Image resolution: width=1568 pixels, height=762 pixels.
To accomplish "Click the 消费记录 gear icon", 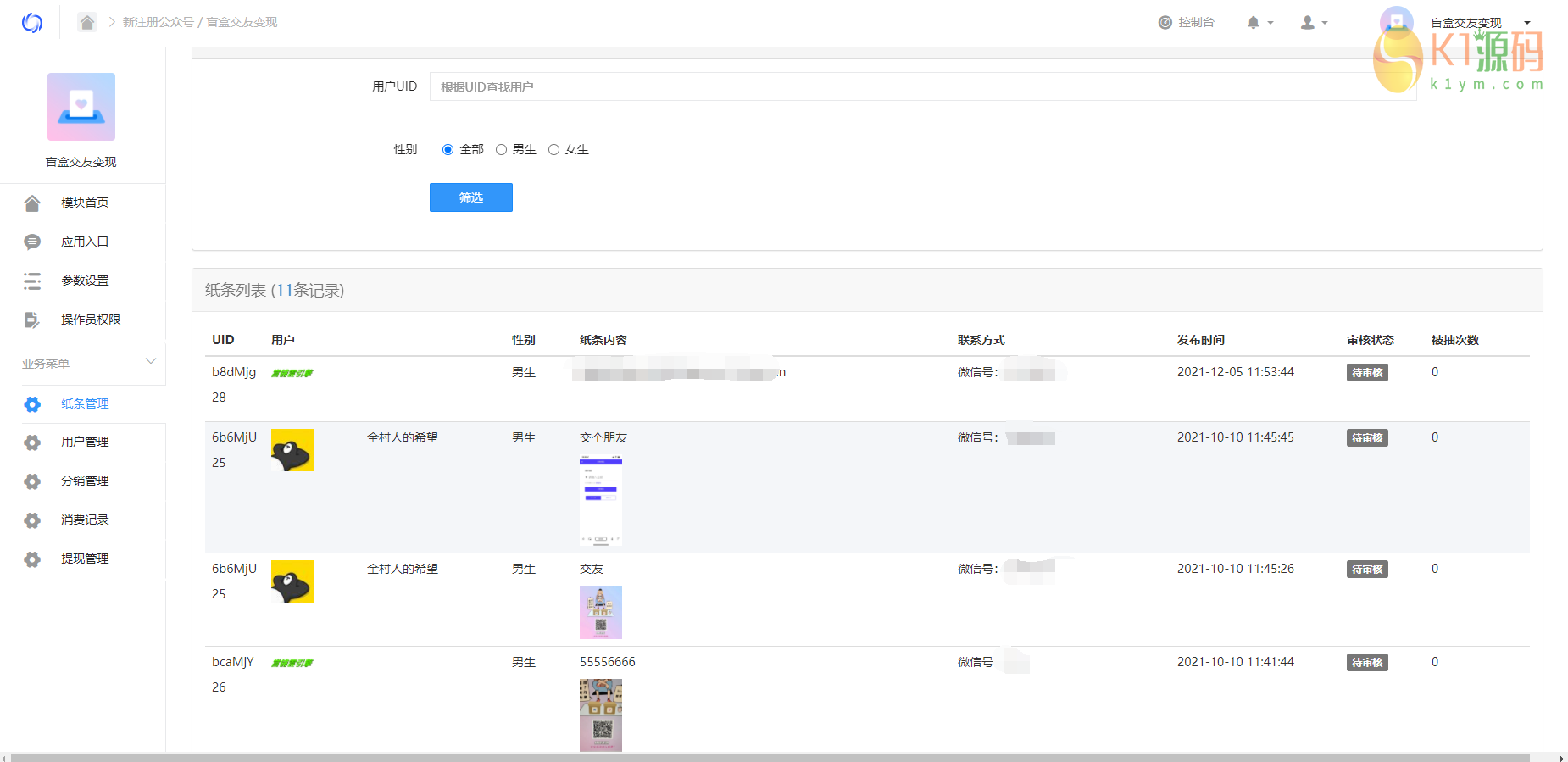I will [32, 520].
